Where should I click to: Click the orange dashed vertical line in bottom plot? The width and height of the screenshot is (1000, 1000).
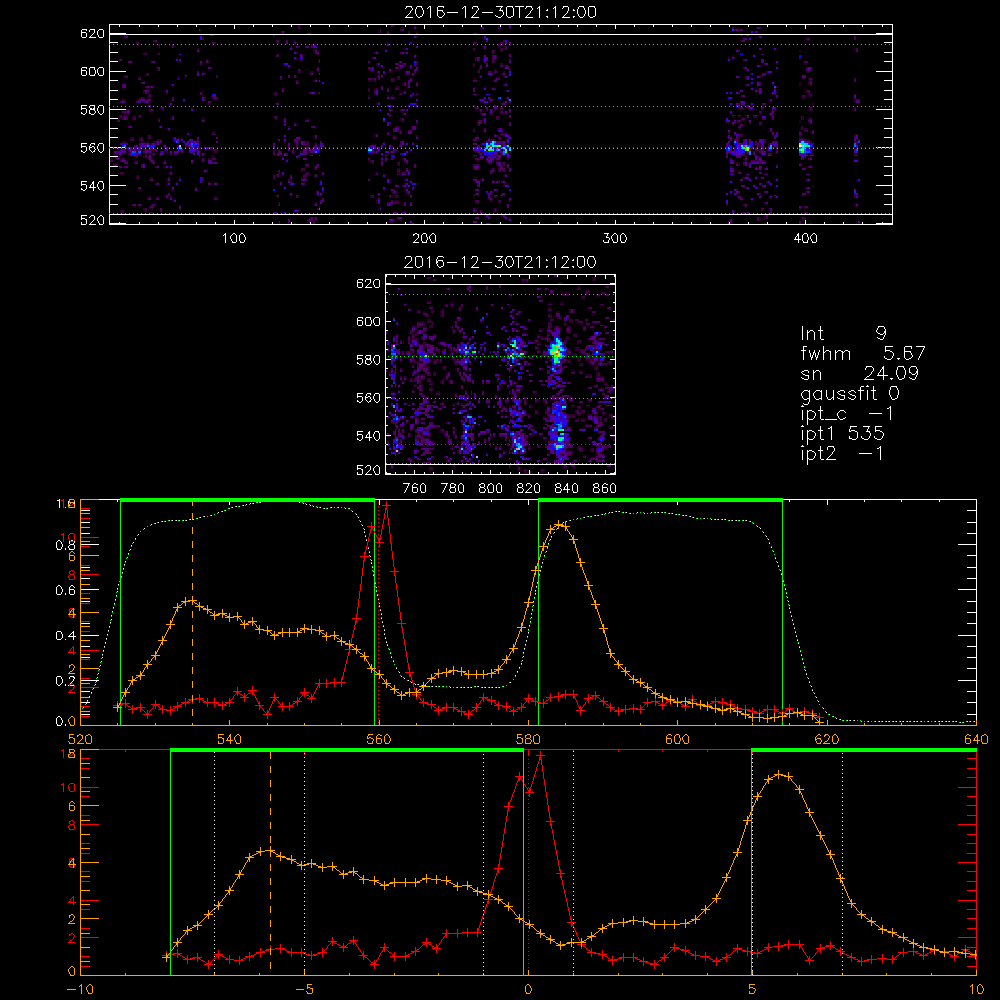270,862
